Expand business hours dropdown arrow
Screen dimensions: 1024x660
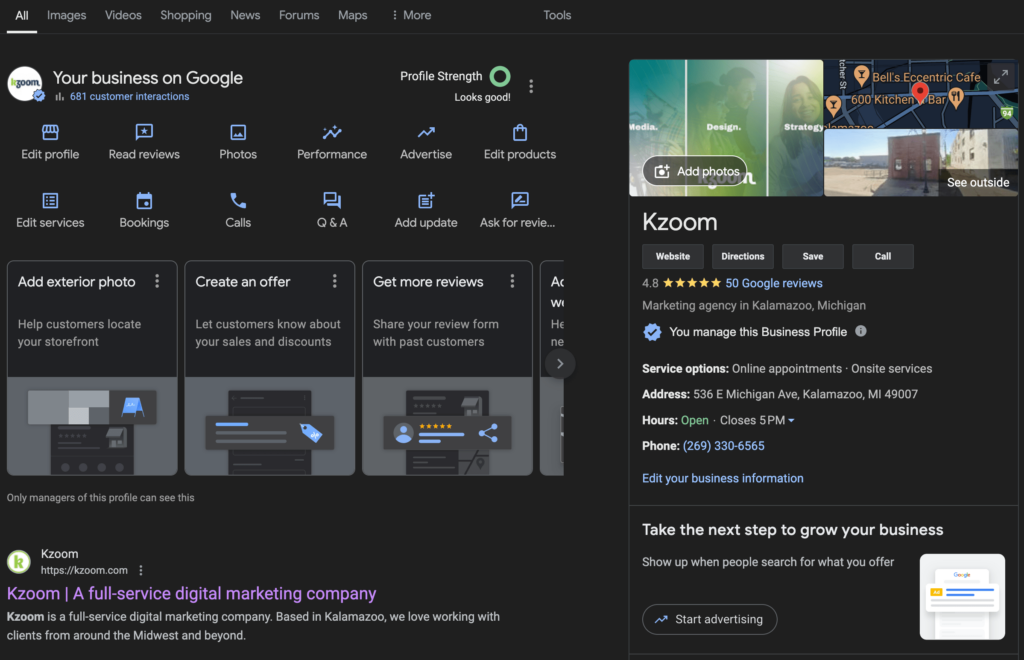pos(792,420)
